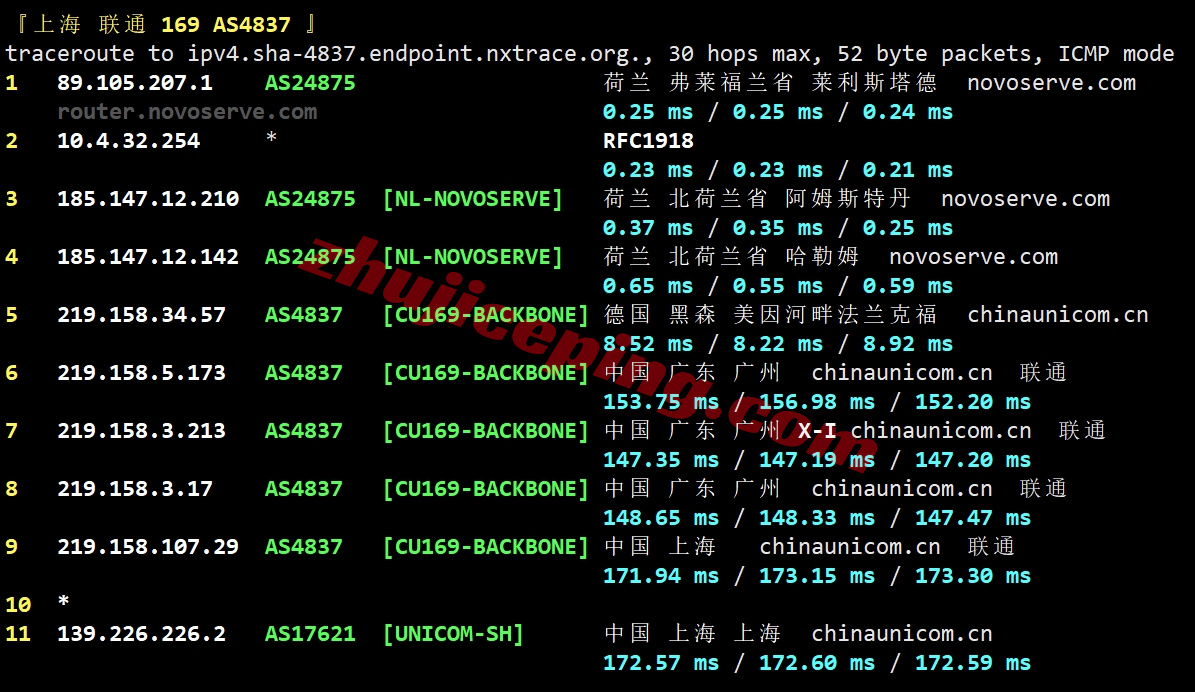
Task: Click the IP address 219.158.34.57
Action: [142, 315]
